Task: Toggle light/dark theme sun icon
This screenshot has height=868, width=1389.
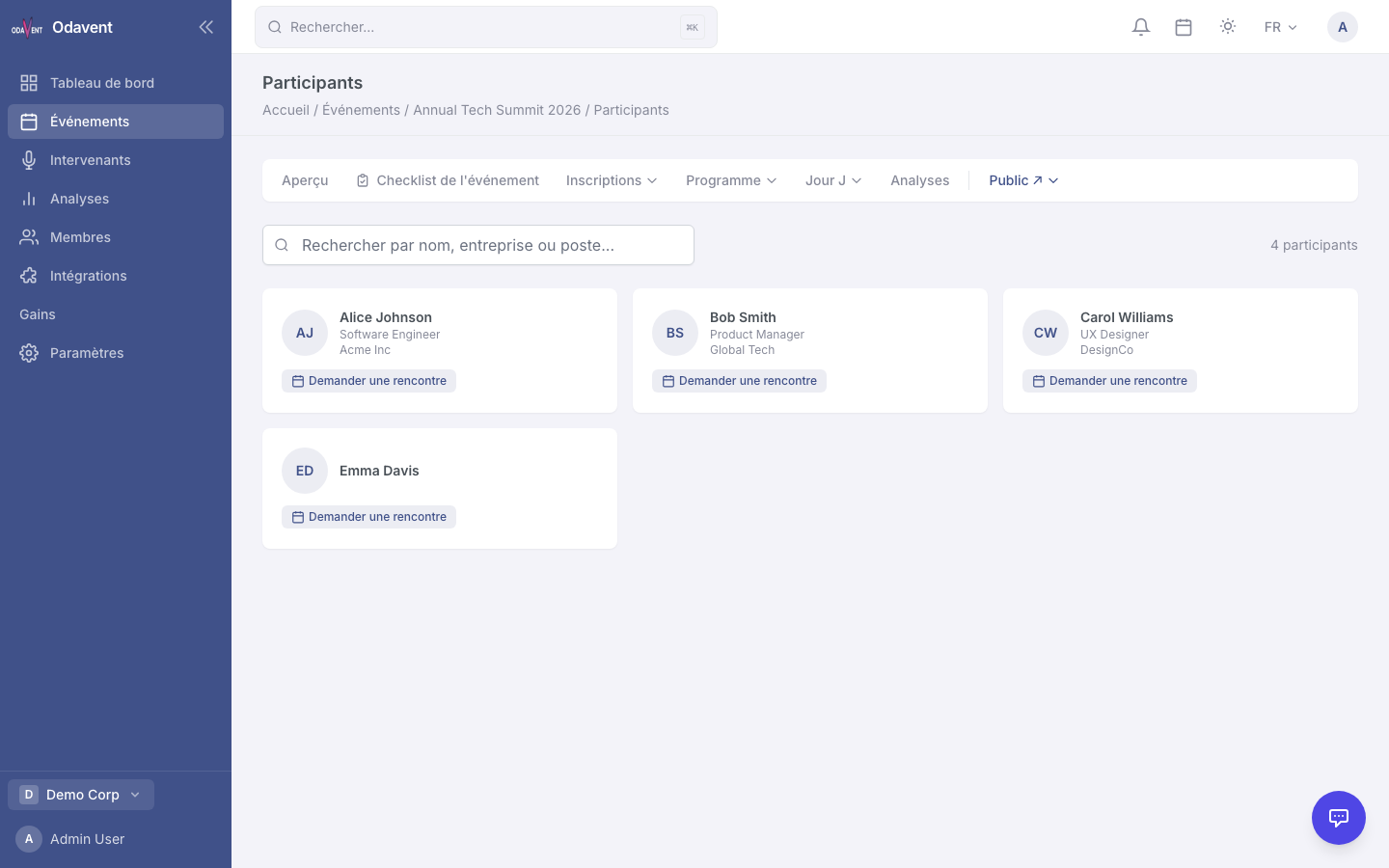Action: coord(1228,27)
